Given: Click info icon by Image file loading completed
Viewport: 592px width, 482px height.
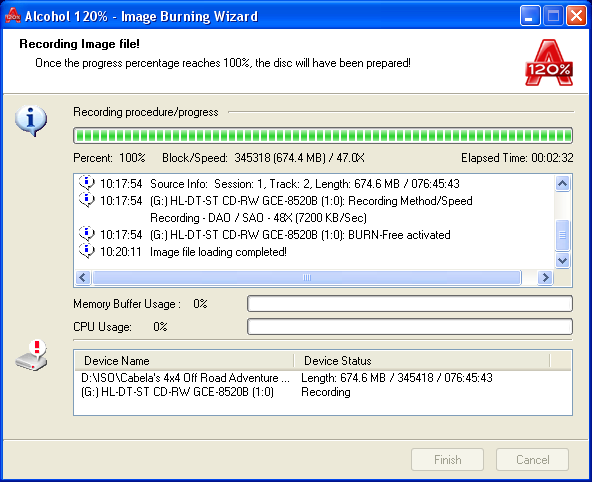Looking at the screenshot, I should pos(86,251).
